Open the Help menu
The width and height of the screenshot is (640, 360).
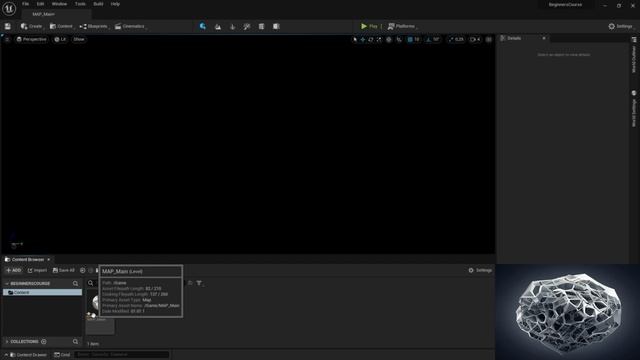tap(115, 4)
